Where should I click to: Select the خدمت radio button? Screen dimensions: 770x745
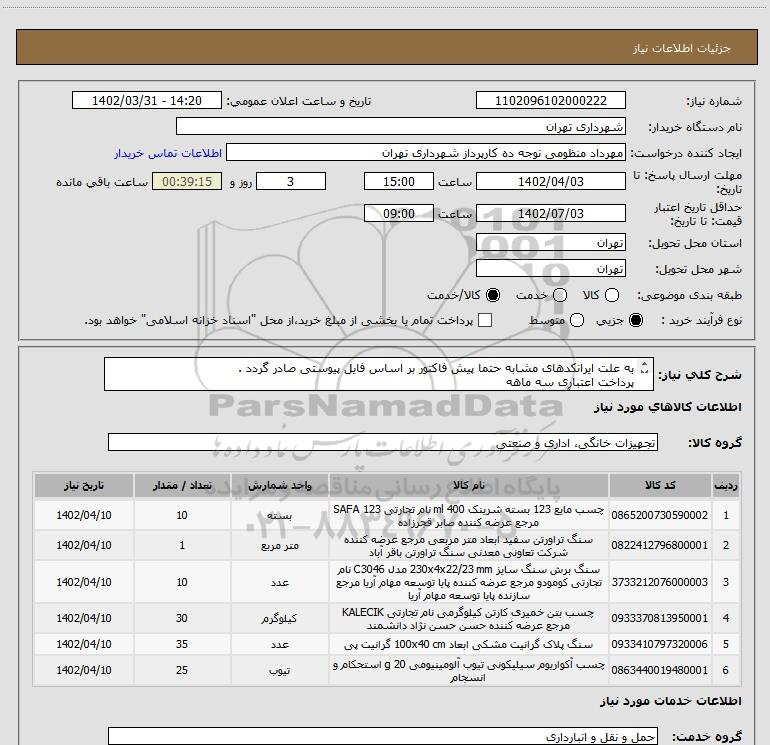(x=560, y=295)
